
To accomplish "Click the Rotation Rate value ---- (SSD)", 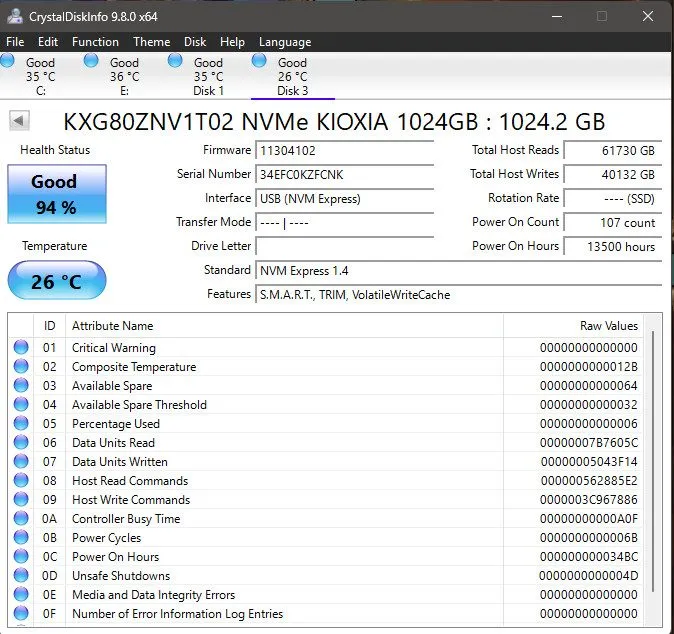I will coord(613,199).
